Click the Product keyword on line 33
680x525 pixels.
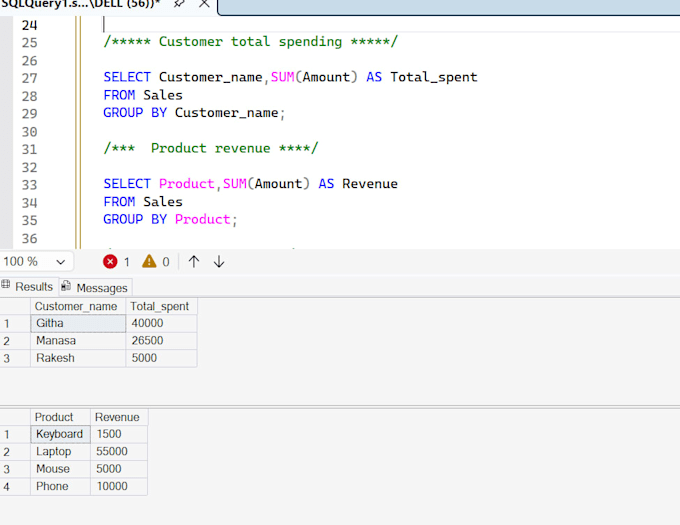[186, 184]
